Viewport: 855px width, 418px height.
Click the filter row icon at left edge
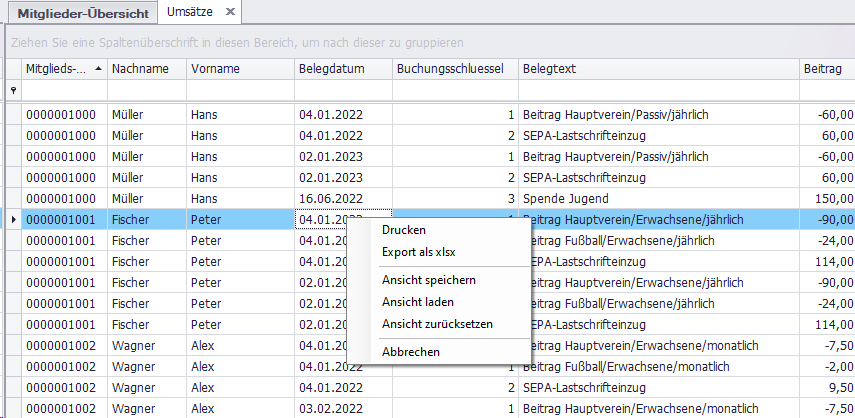pyautogui.click(x=13, y=90)
